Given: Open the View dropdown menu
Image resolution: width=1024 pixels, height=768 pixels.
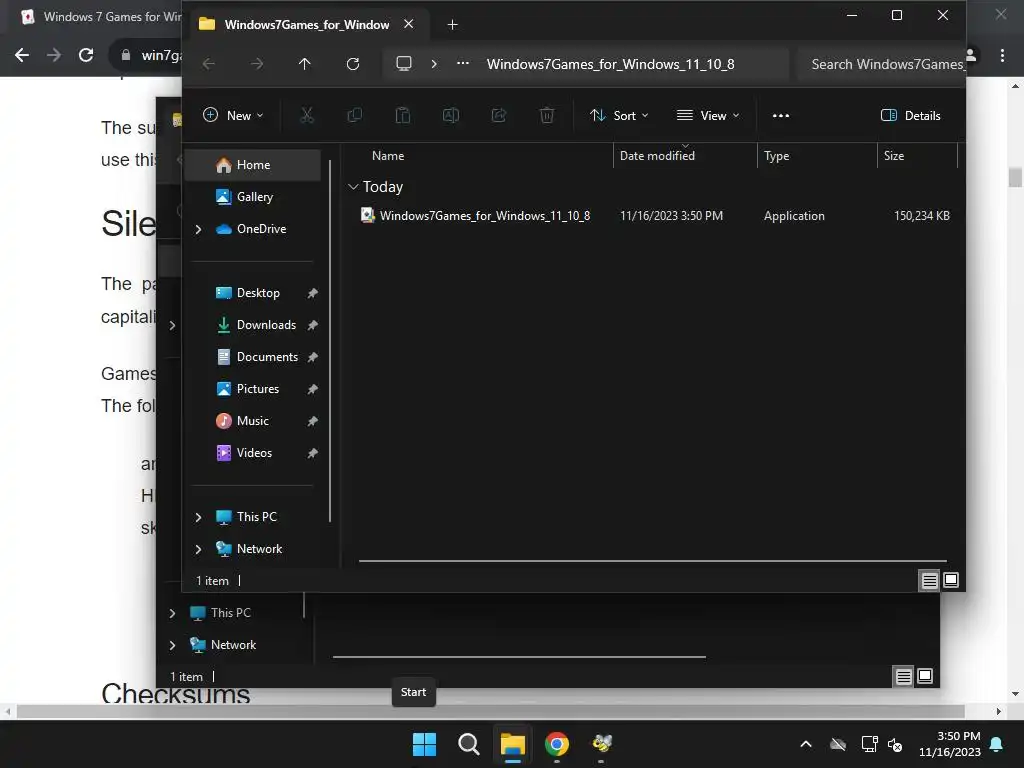Looking at the screenshot, I should coord(709,116).
